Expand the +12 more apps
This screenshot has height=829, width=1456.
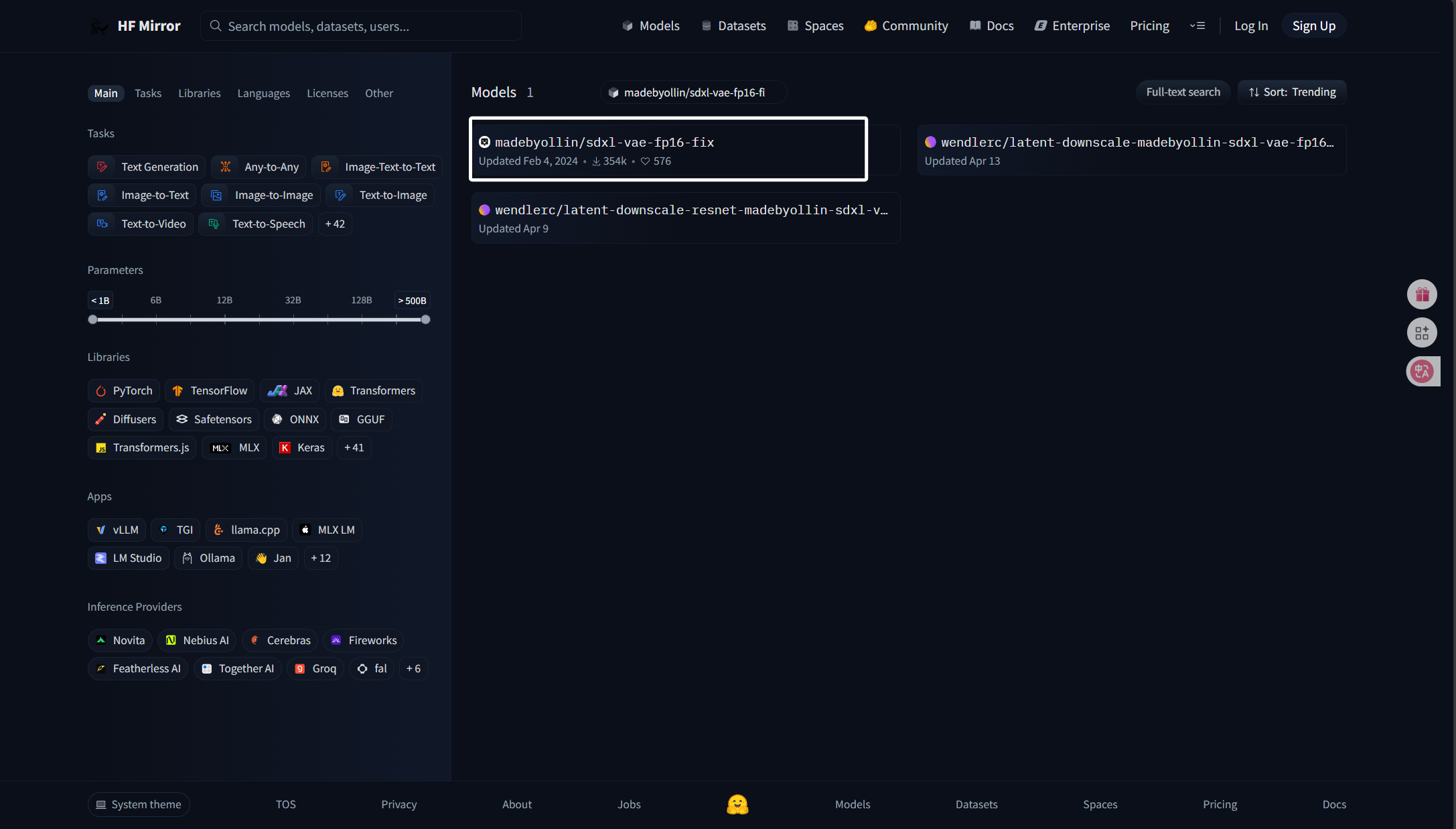321,558
